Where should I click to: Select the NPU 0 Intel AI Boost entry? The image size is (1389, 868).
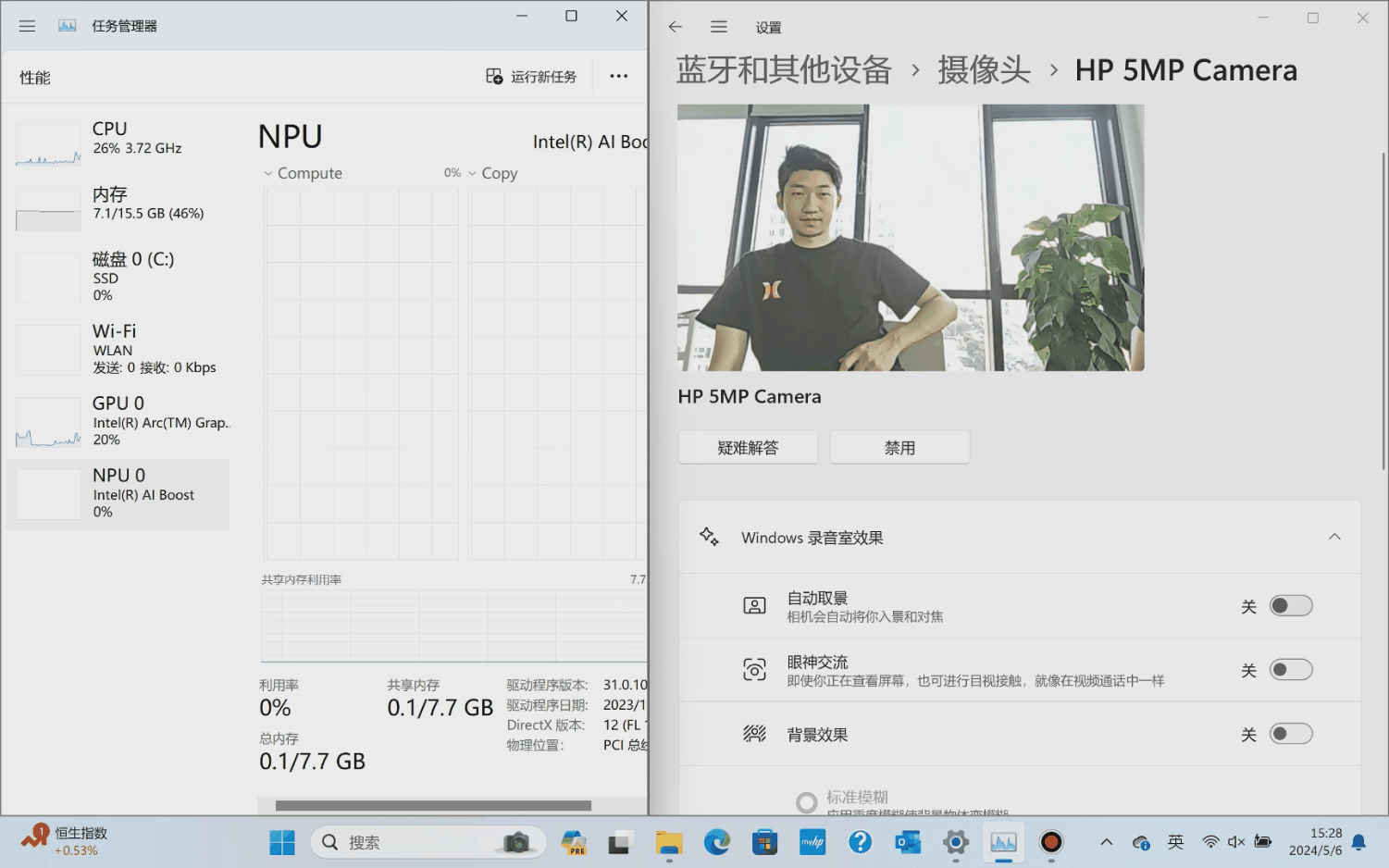(x=118, y=493)
